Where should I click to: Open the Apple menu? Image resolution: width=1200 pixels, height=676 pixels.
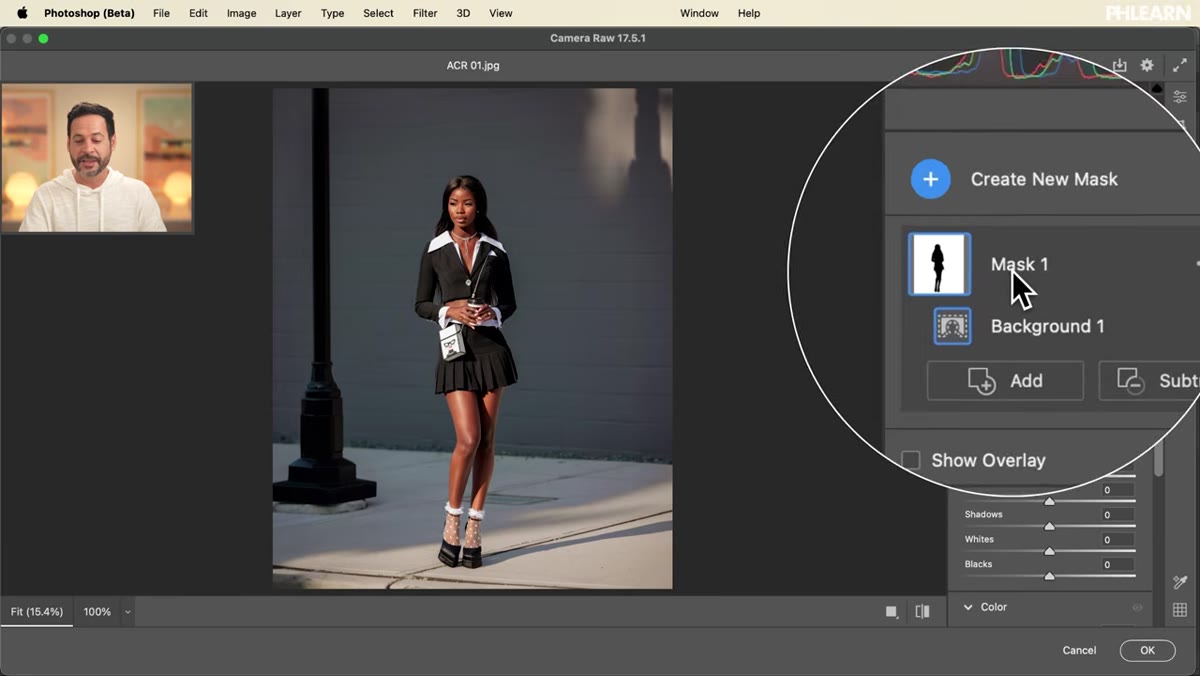tap(22, 13)
